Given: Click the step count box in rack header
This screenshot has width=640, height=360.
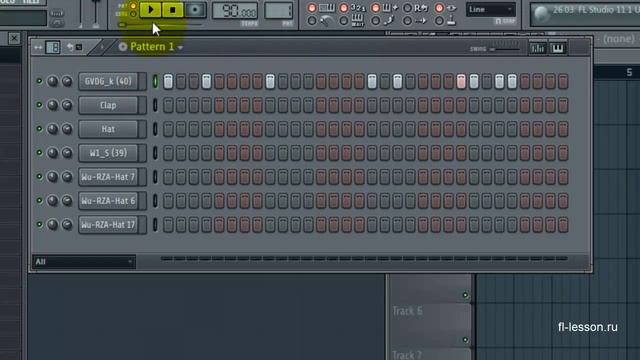Looking at the screenshot, I should point(53,47).
